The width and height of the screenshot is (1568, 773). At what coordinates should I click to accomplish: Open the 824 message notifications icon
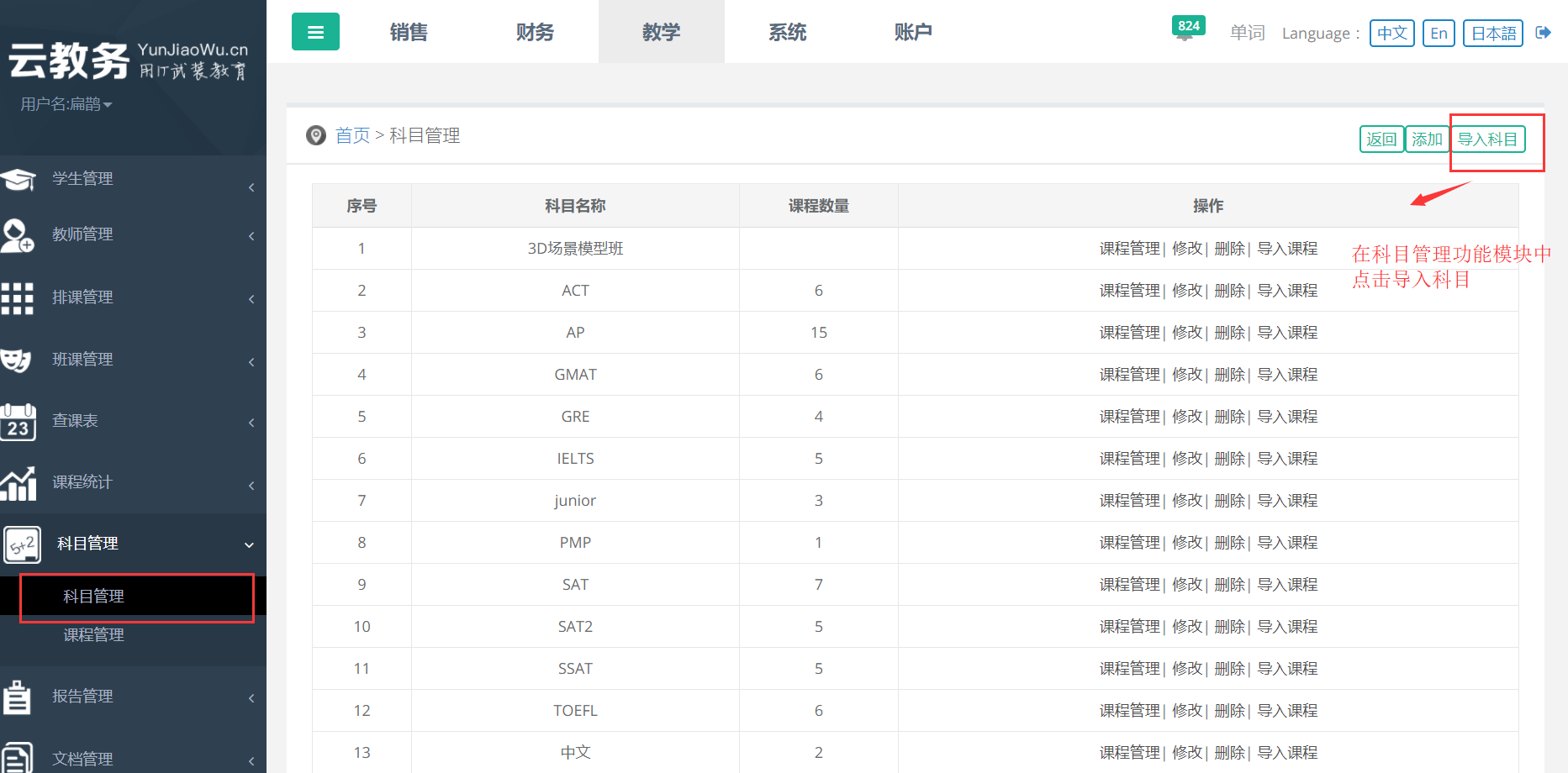1187,29
